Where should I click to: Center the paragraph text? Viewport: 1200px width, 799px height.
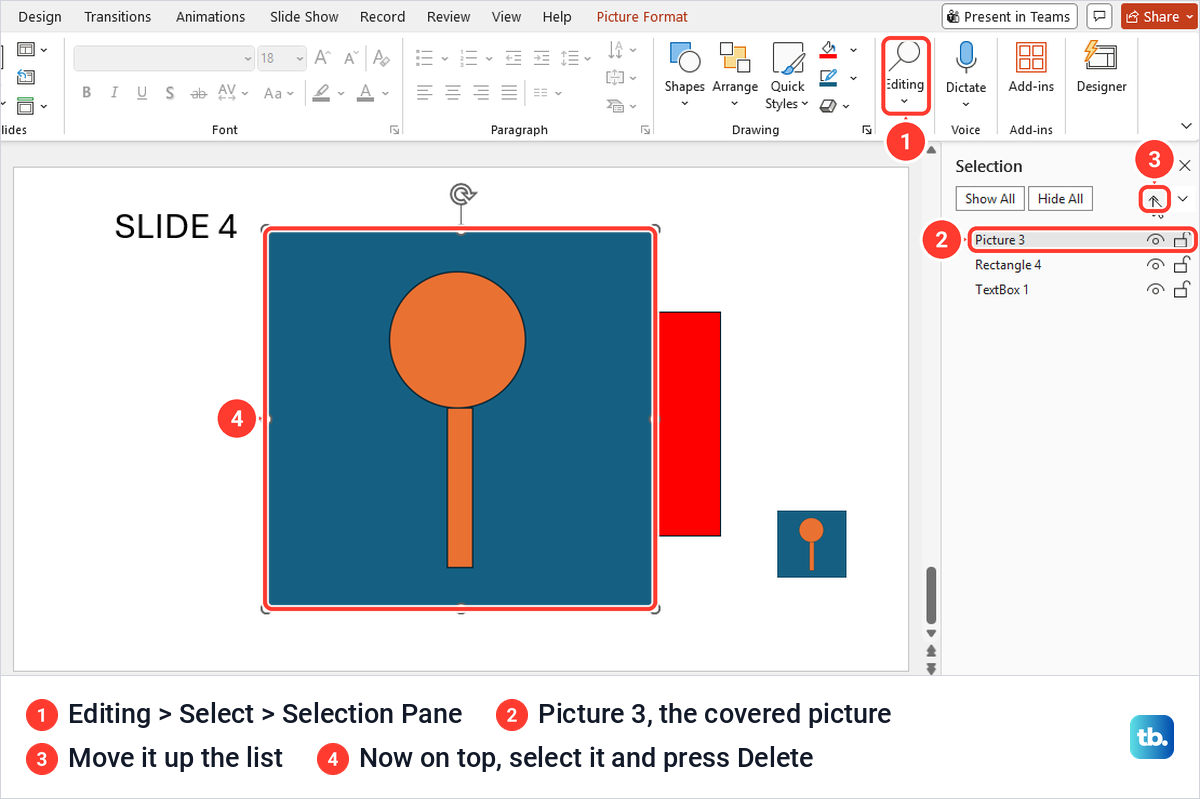click(453, 93)
